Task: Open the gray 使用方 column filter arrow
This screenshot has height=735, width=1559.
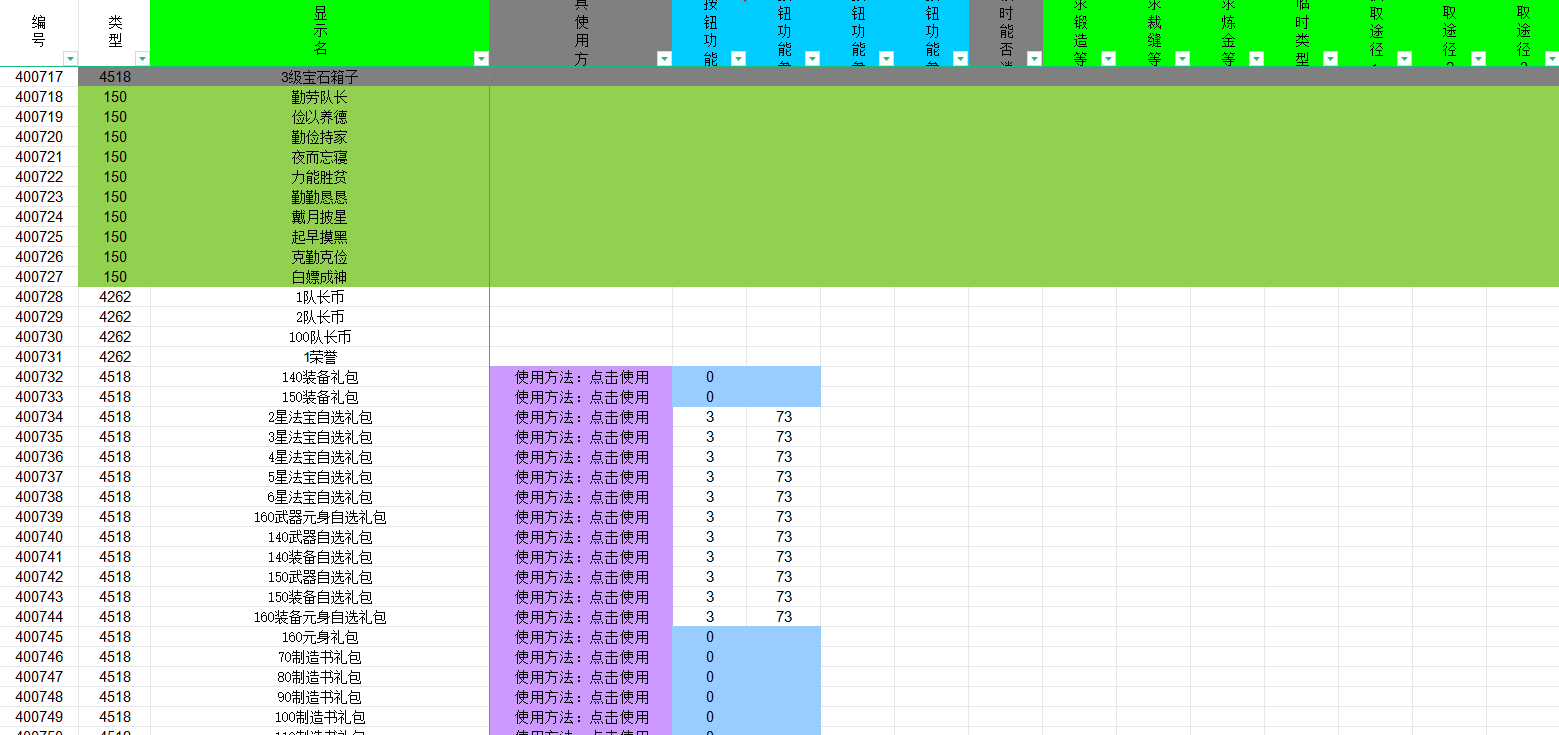Action: tap(664, 59)
